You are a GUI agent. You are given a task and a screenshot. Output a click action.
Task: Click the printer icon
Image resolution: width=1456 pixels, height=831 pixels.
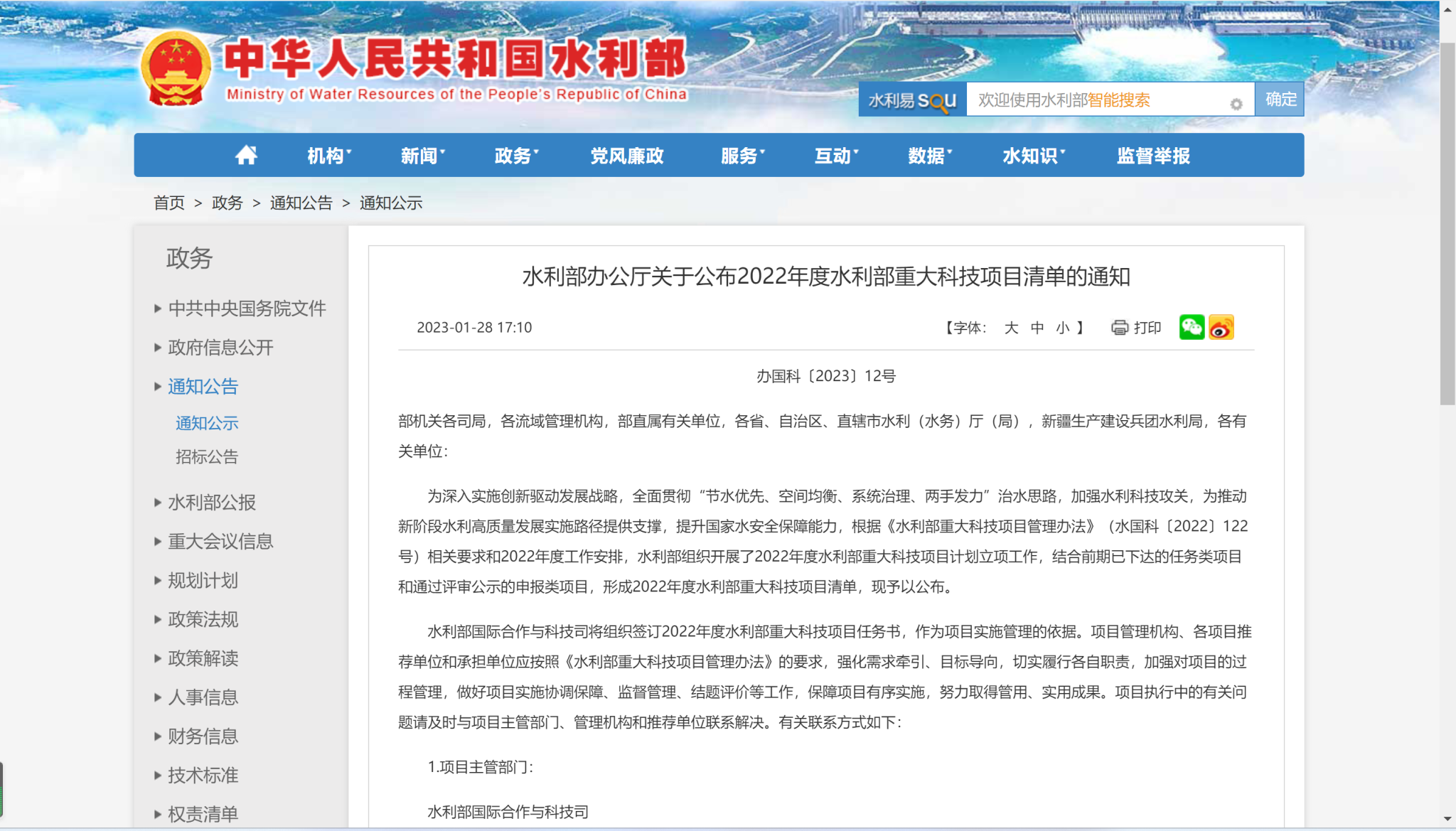pos(1120,328)
